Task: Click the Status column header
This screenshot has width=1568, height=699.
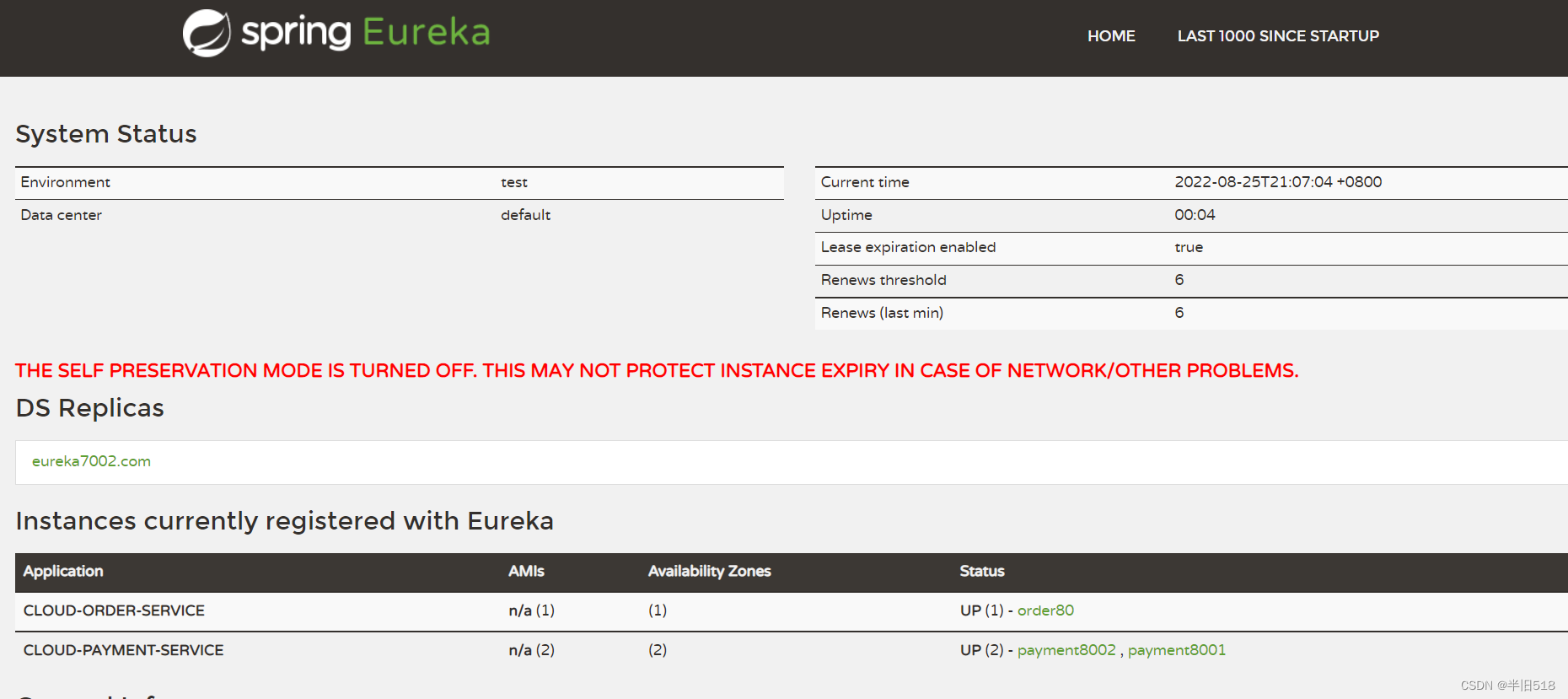Action: pyautogui.click(x=982, y=572)
